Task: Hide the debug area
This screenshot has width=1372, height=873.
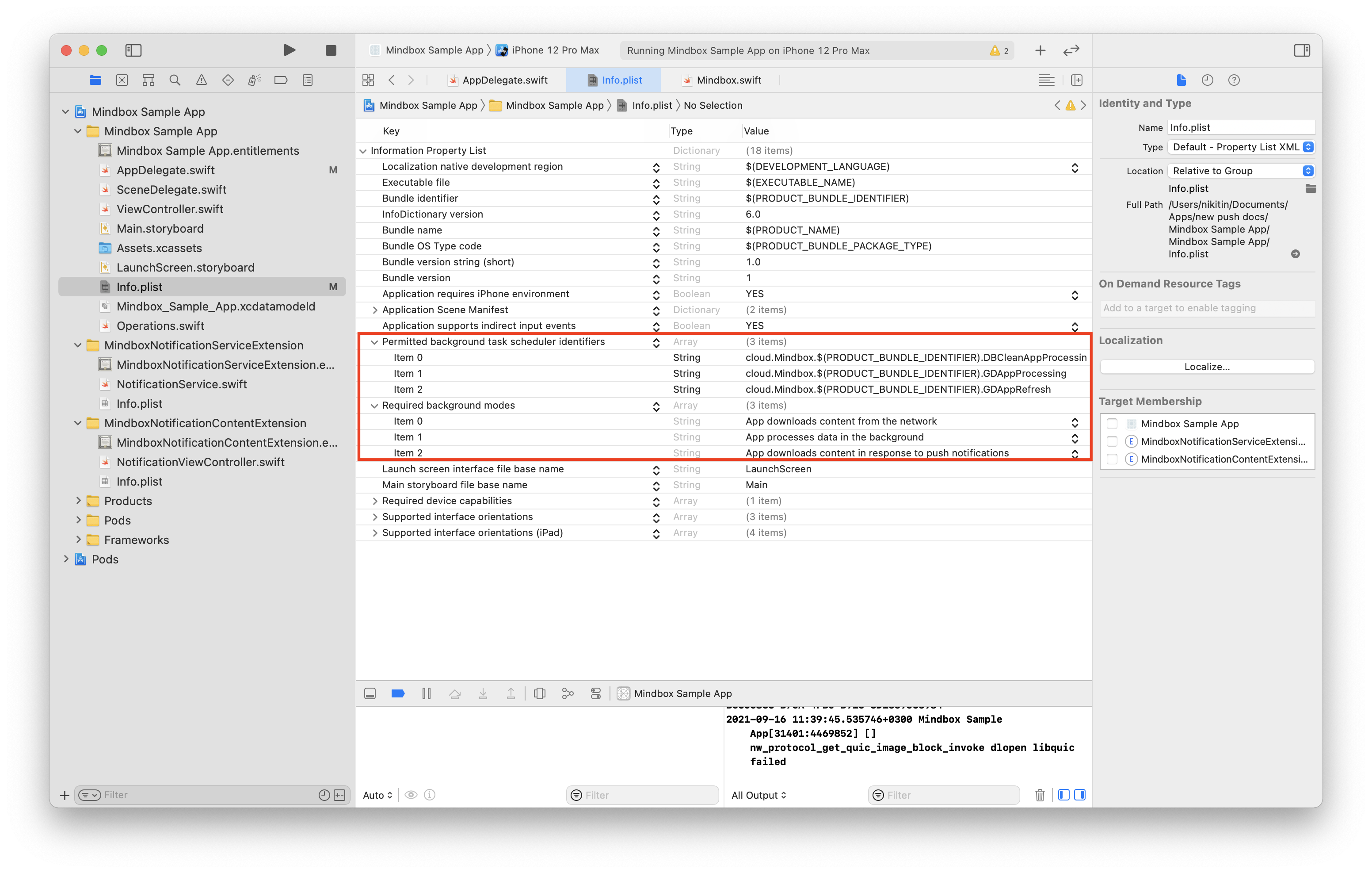Action: pyautogui.click(x=370, y=693)
